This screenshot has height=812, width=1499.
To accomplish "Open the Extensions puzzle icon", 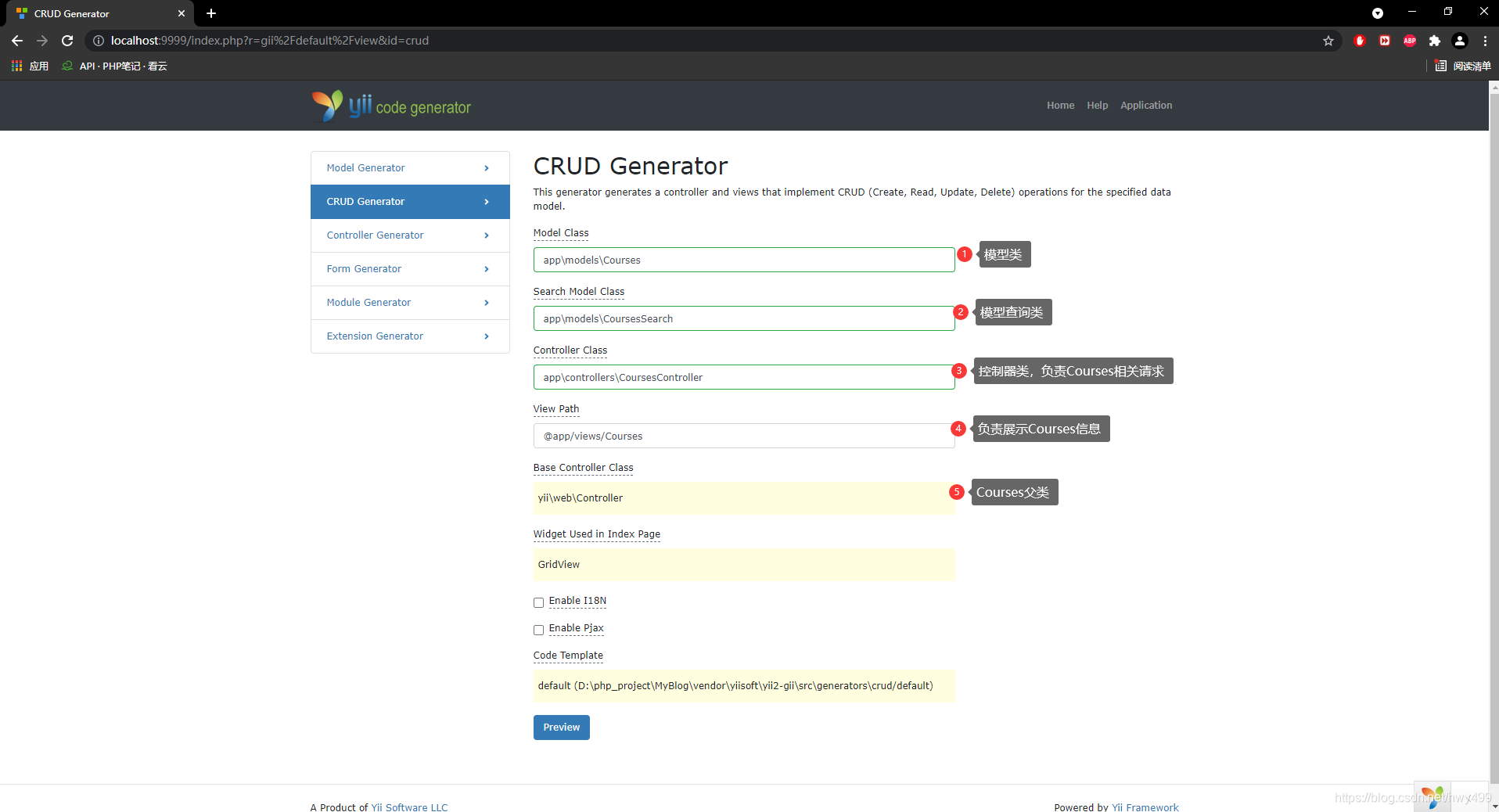I will pyautogui.click(x=1435, y=41).
